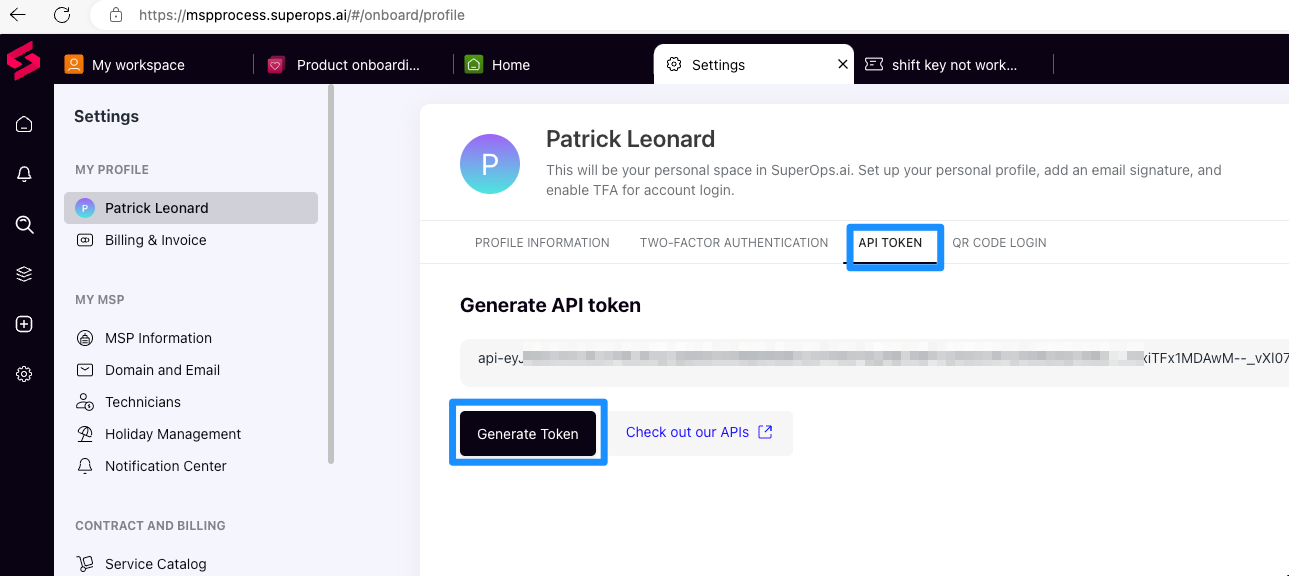Click the Technicians icon
Image resolution: width=1289 pixels, height=576 pixels.
click(85, 402)
